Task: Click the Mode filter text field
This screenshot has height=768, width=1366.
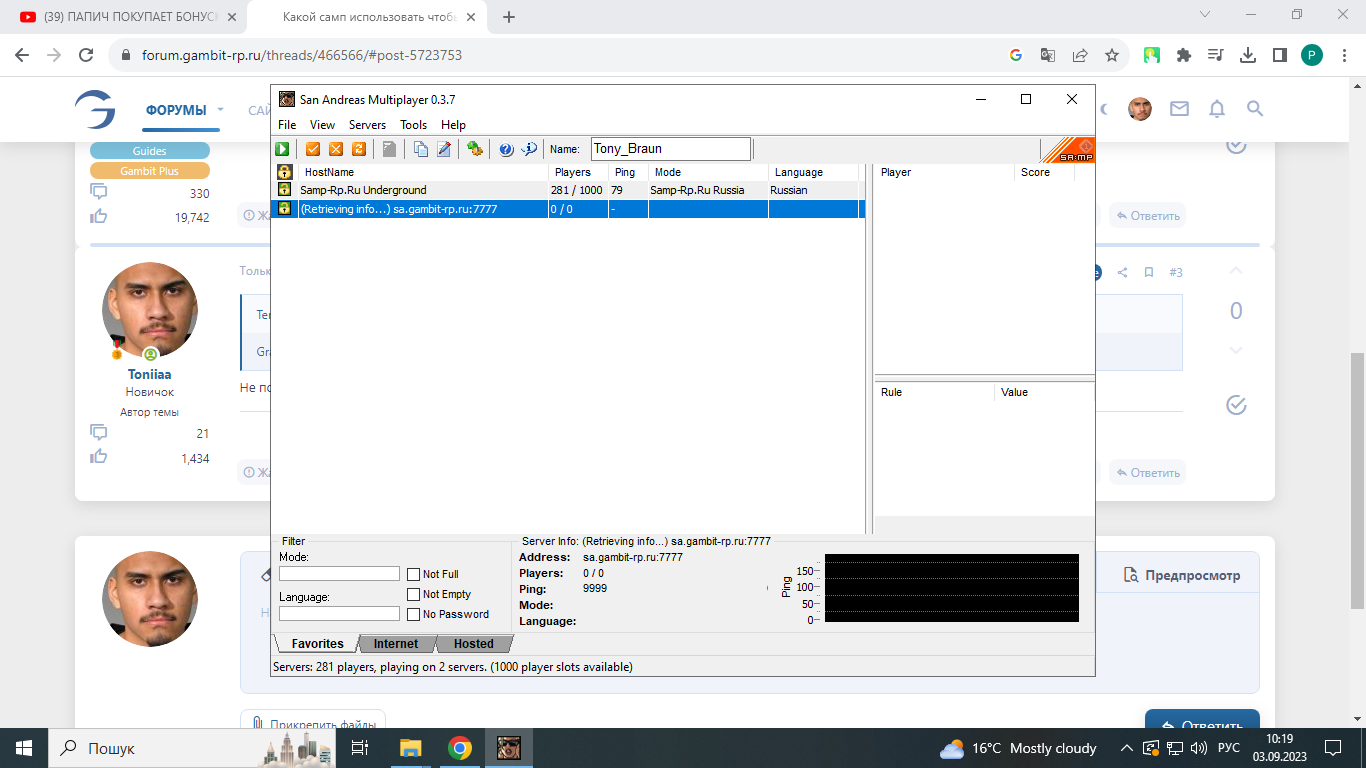Action: (339, 574)
